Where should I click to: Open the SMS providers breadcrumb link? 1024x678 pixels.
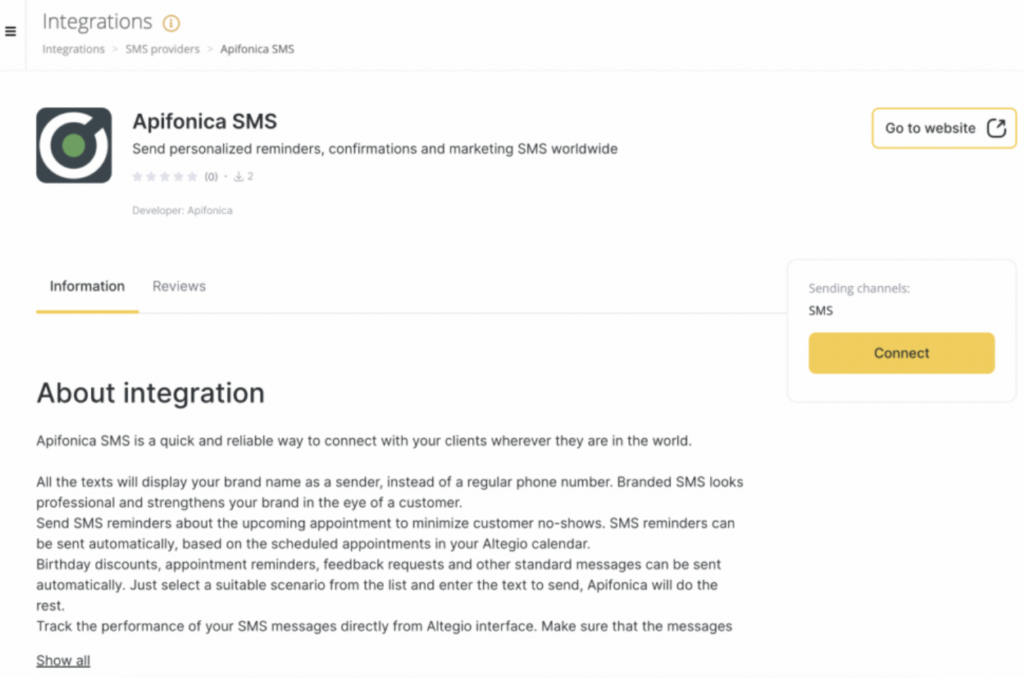(x=162, y=49)
